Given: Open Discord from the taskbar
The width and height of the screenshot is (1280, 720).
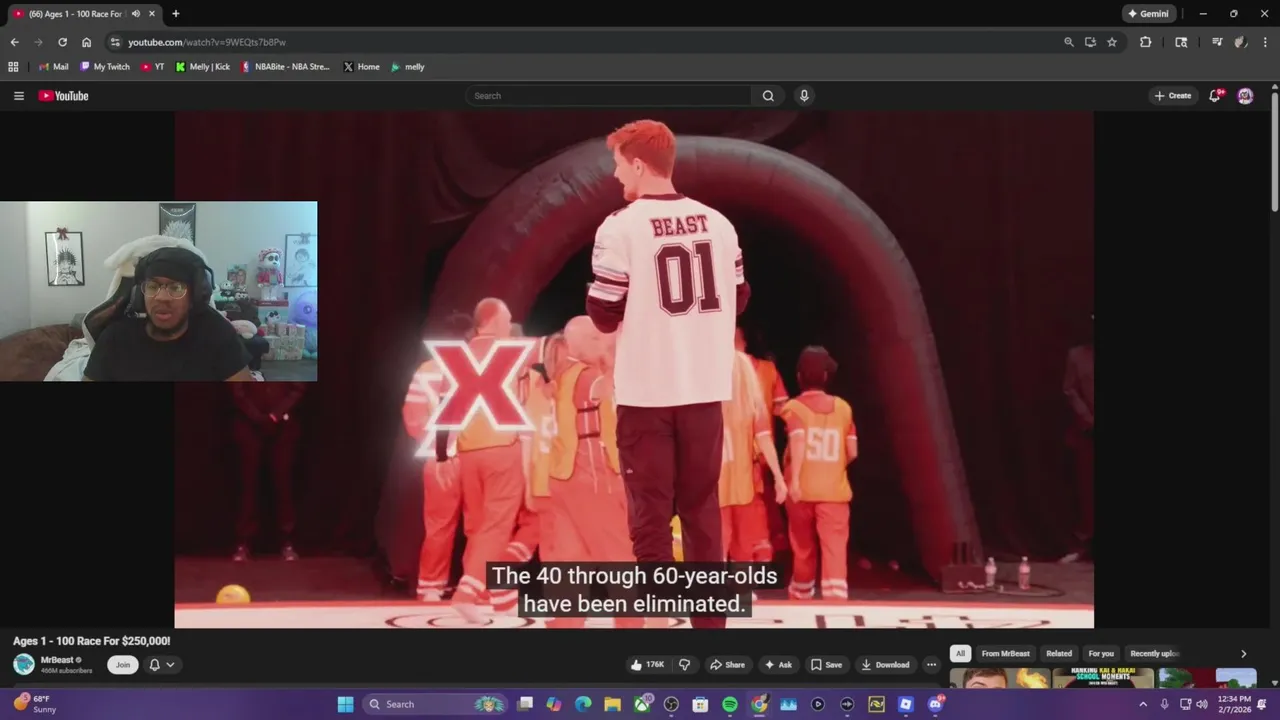Looking at the screenshot, I should [x=935, y=704].
